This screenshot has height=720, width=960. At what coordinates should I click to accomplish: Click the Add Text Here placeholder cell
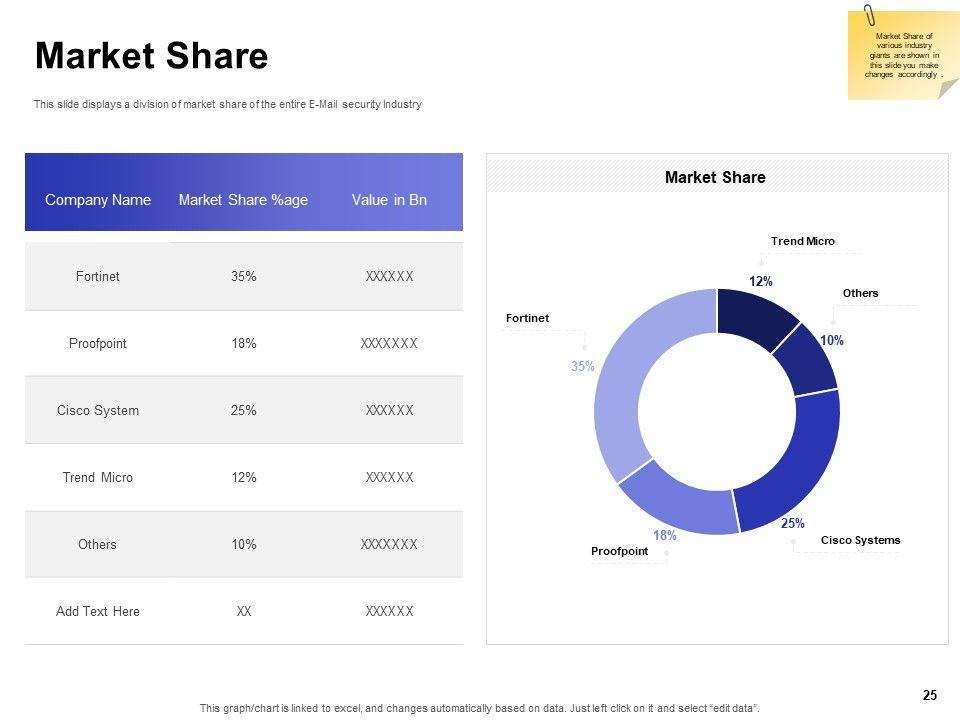click(97, 611)
